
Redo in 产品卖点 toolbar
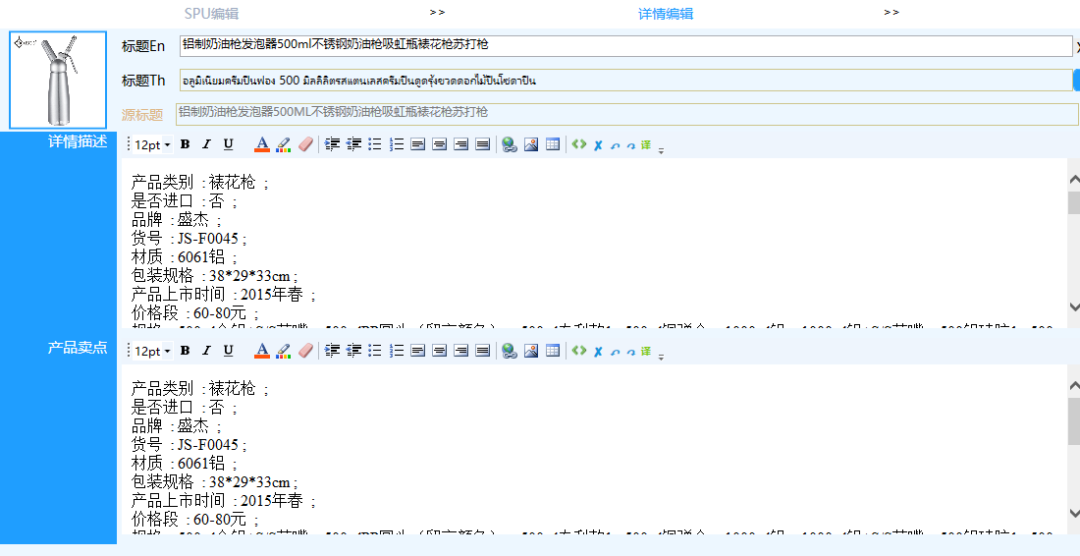(630, 351)
